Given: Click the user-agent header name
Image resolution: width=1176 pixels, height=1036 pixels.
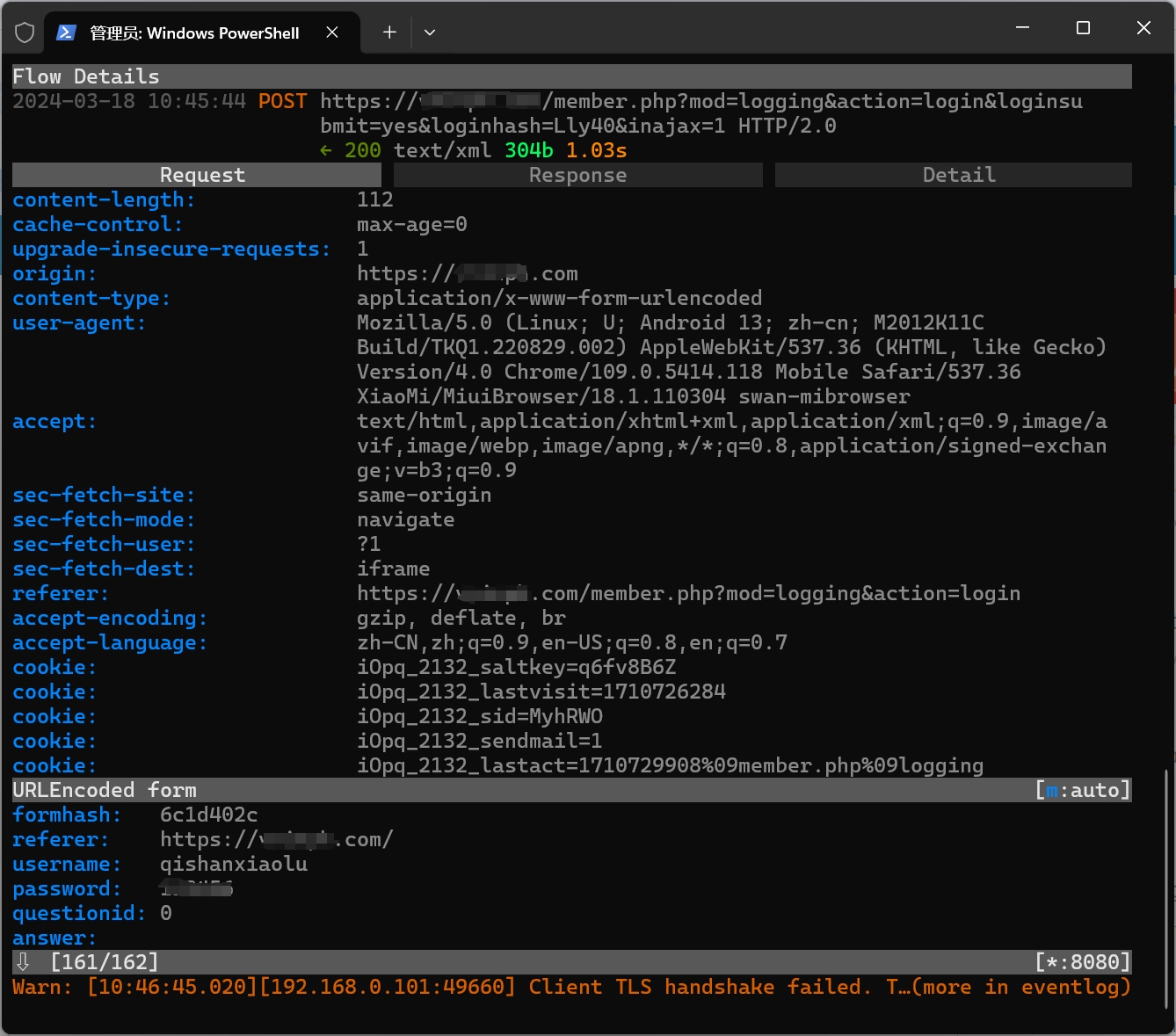Looking at the screenshot, I should (x=79, y=322).
